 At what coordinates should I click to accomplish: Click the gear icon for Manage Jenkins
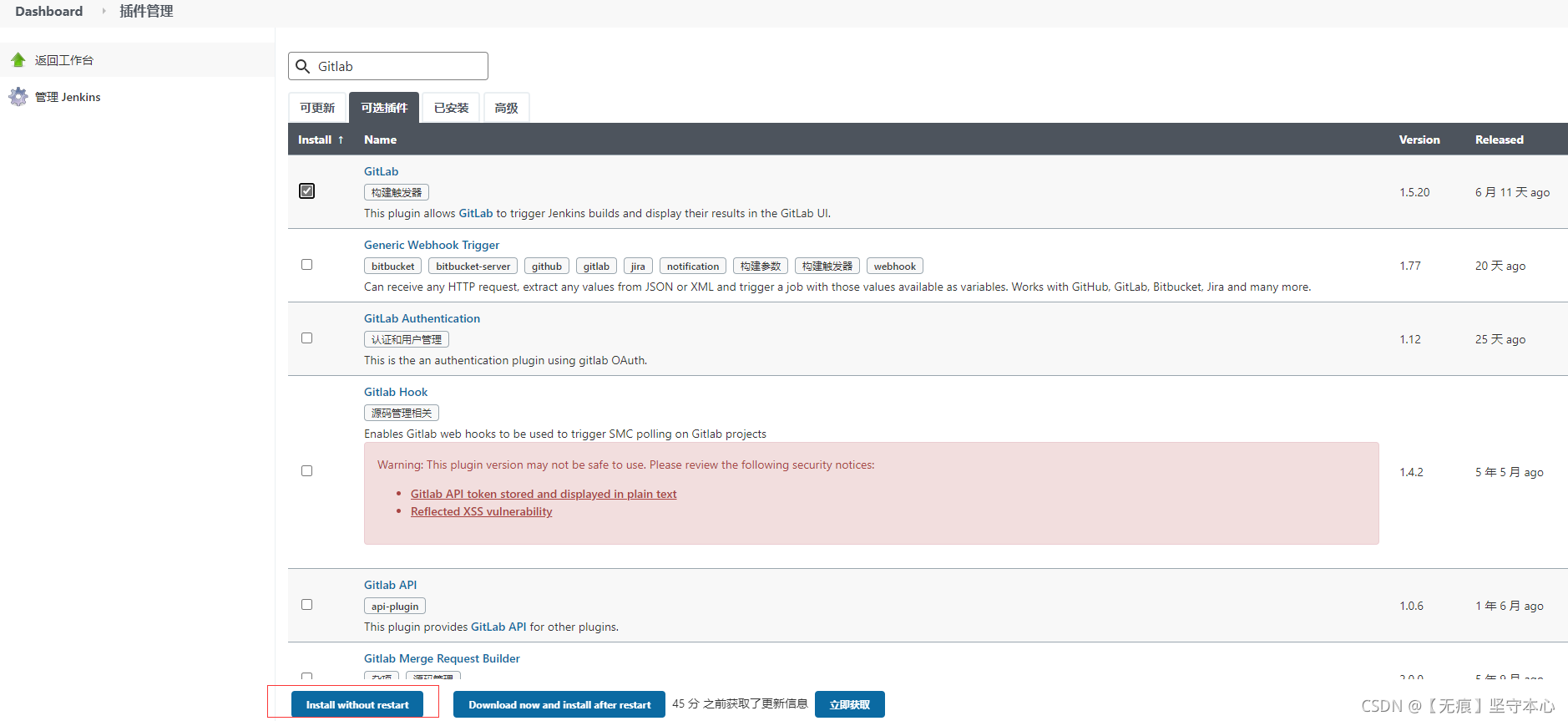pos(18,97)
